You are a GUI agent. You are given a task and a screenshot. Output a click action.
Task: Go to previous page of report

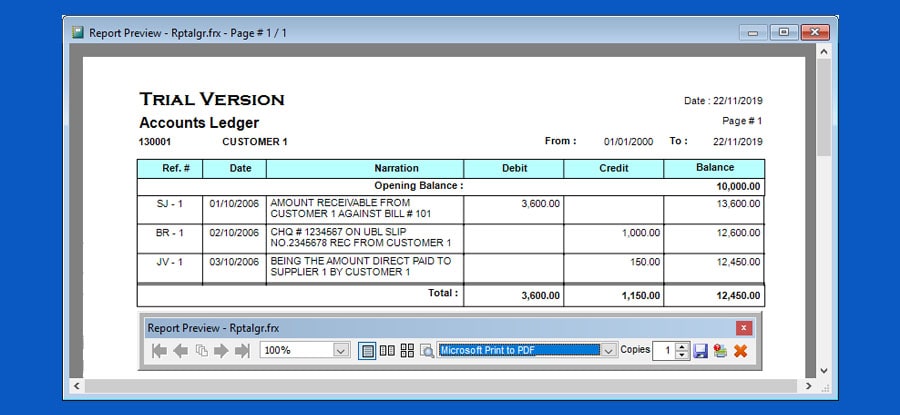point(180,351)
